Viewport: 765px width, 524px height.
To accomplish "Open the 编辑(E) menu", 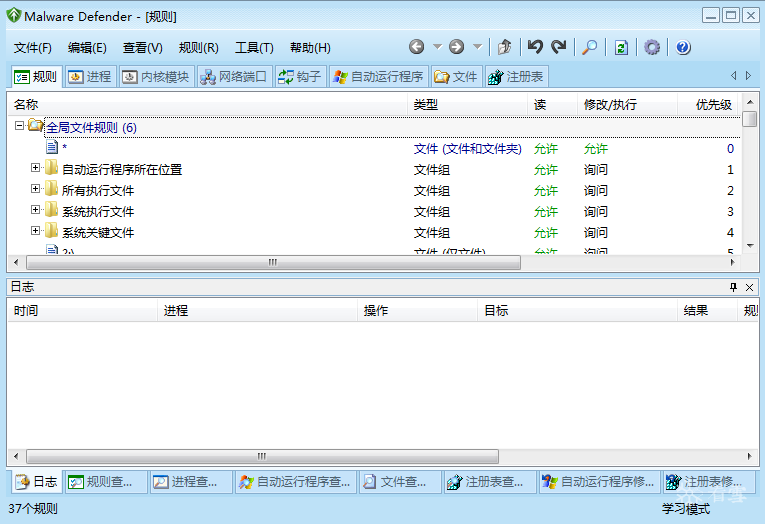I will (x=87, y=48).
